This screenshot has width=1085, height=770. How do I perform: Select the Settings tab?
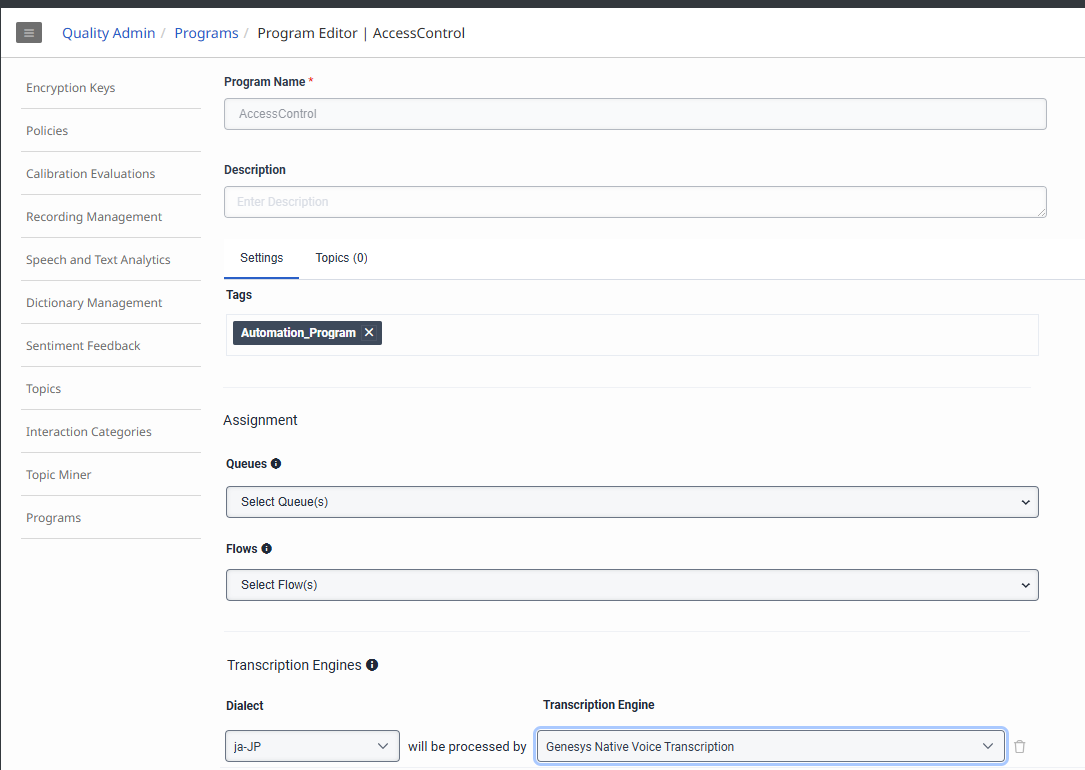point(261,258)
